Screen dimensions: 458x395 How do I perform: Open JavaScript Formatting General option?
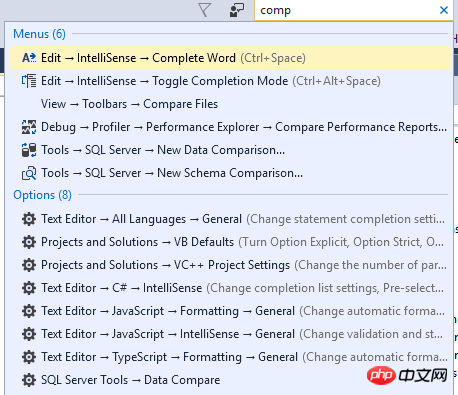tap(230, 311)
